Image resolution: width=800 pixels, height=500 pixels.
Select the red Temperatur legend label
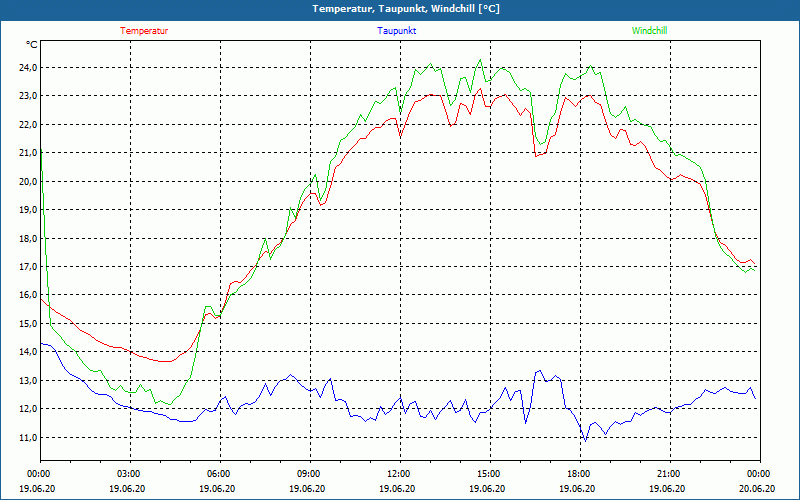144,31
